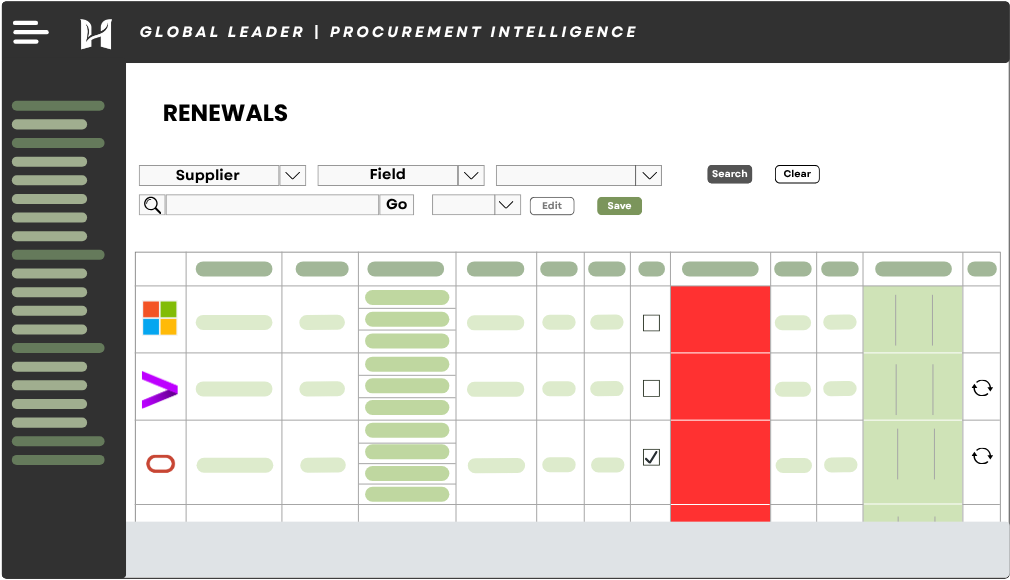The height and width of the screenshot is (580, 1010).
Task: Tick the checkbox in the Microsoft row
Action: (651, 323)
